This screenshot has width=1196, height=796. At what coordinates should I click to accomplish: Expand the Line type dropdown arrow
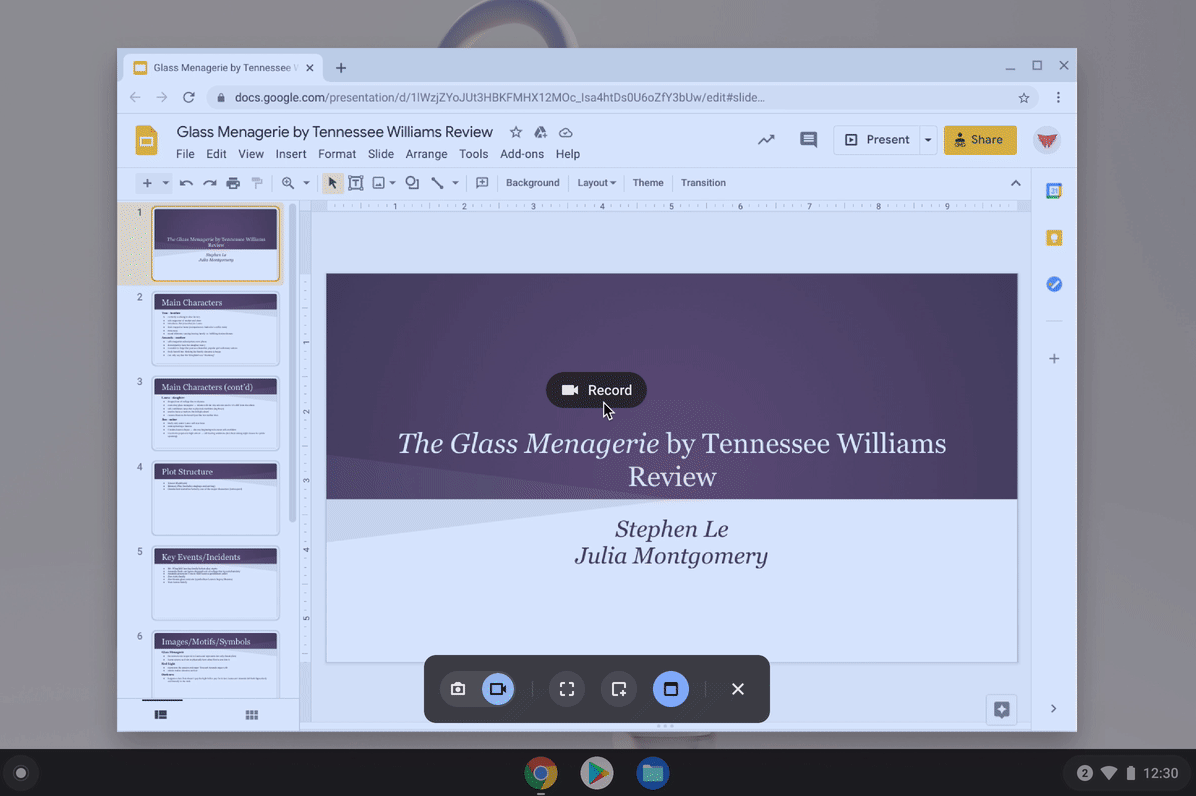455,183
